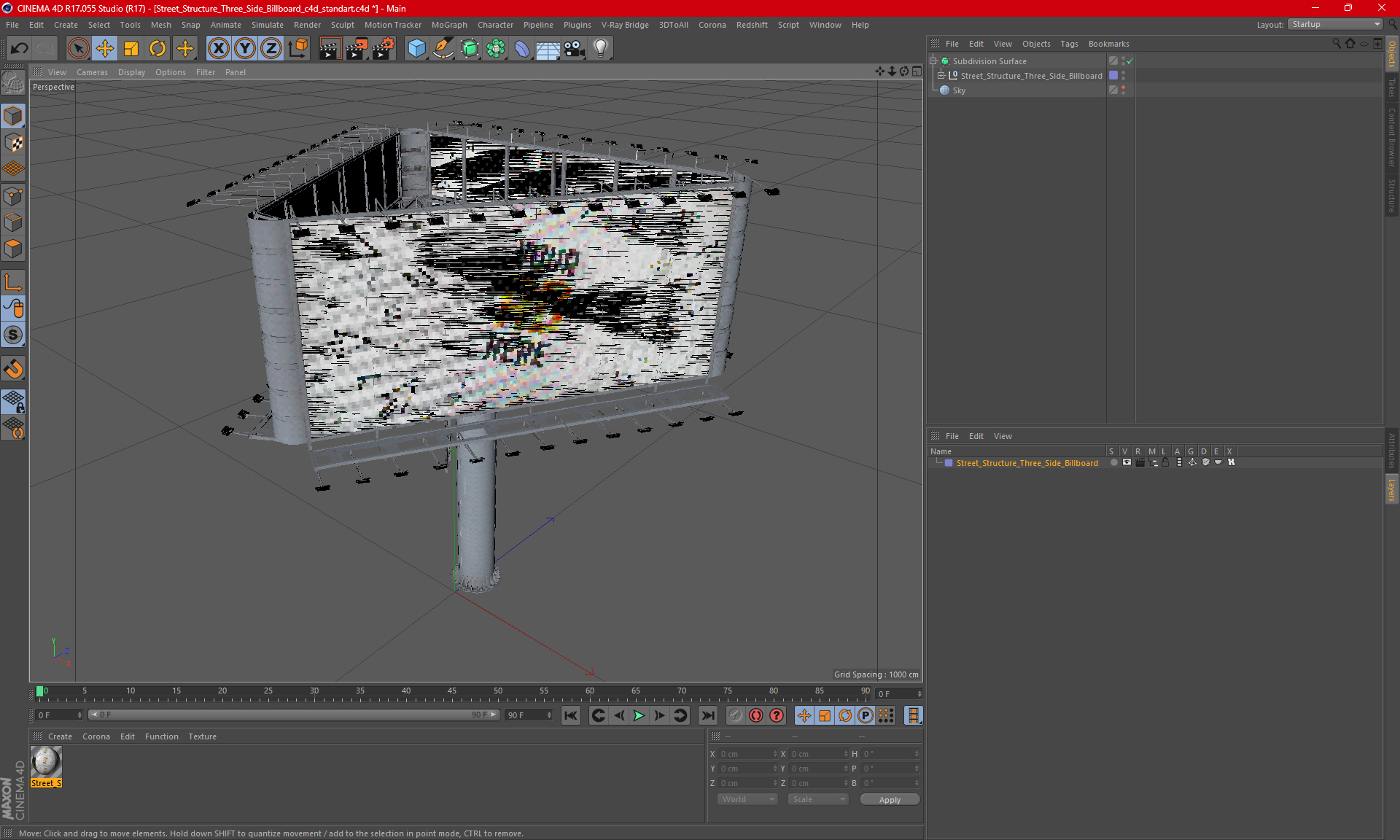The width and height of the screenshot is (1400, 840).
Task: Open the Render menu
Action: (x=305, y=24)
